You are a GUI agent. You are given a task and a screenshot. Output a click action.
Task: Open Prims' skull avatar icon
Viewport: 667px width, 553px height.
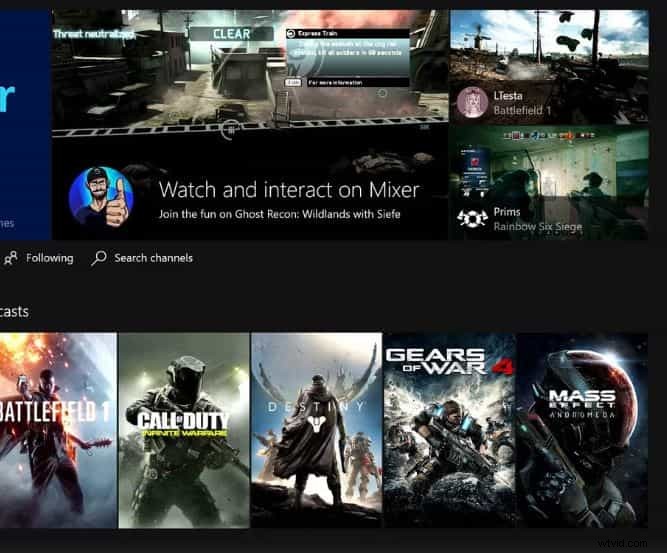coord(472,219)
